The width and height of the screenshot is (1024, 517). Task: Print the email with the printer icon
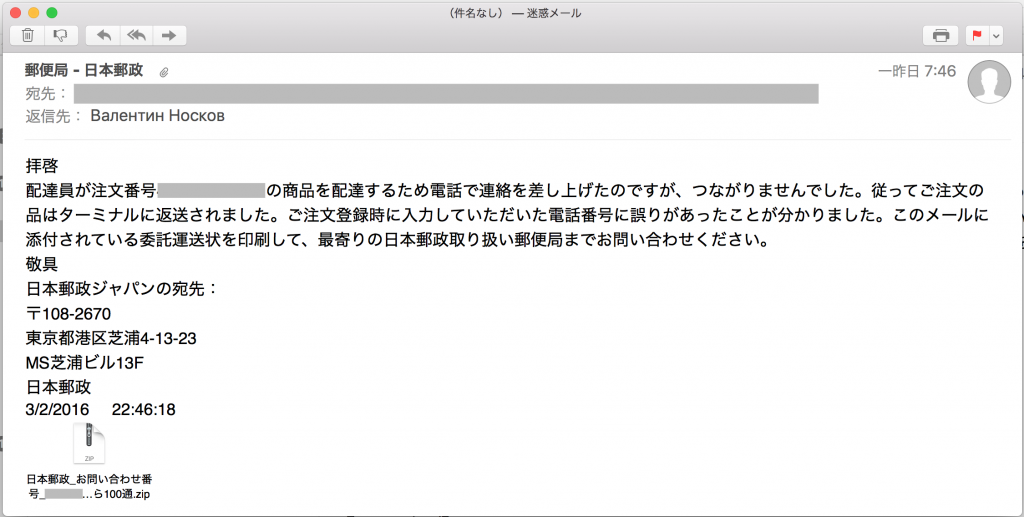tap(940, 36)
